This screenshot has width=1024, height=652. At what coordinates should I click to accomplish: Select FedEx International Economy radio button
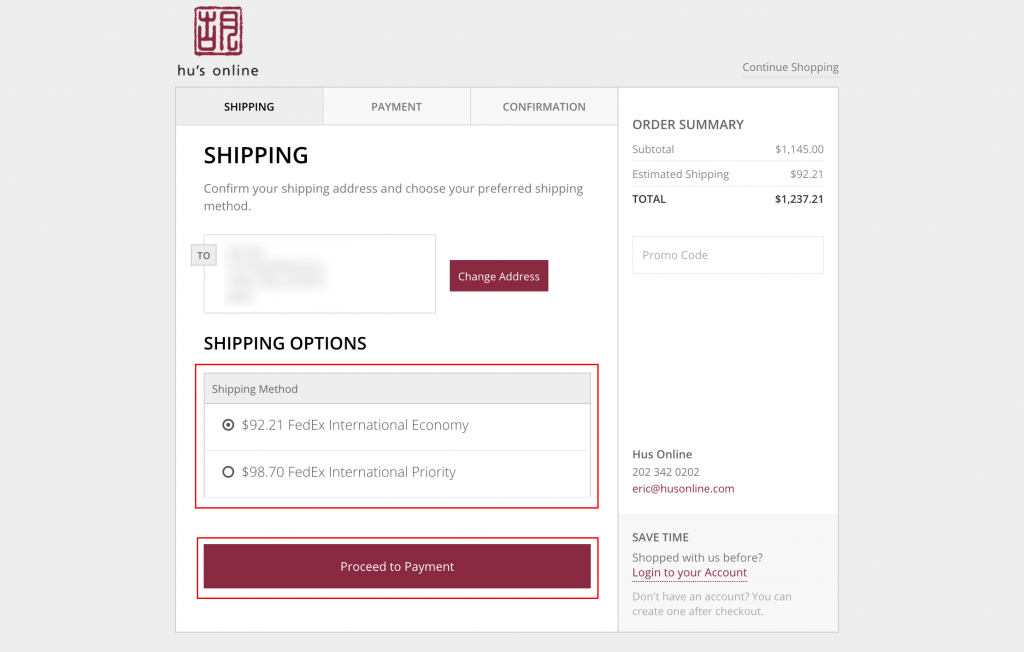click(228, 425)
